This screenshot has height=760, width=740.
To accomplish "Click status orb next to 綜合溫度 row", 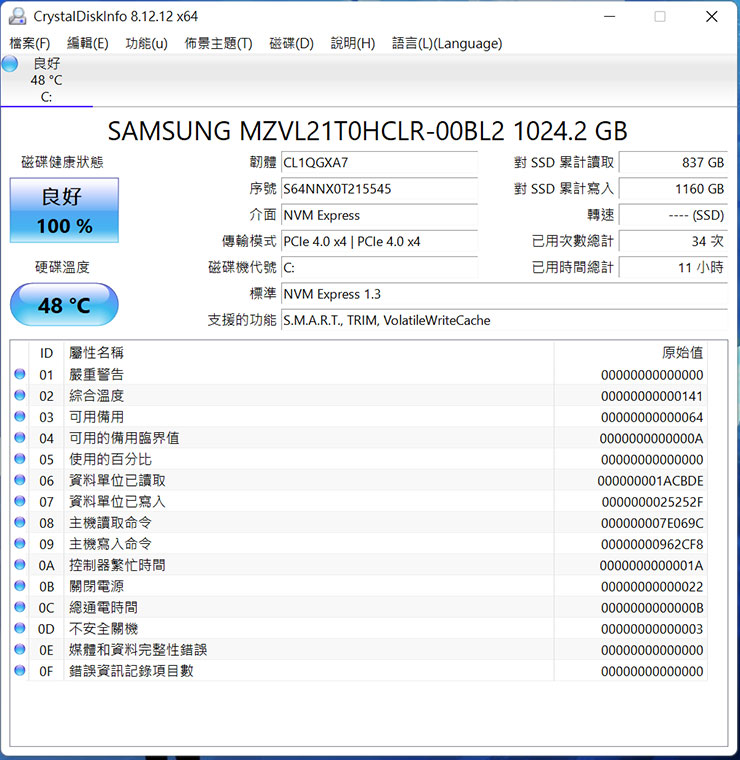I will [x=20, y=396].
